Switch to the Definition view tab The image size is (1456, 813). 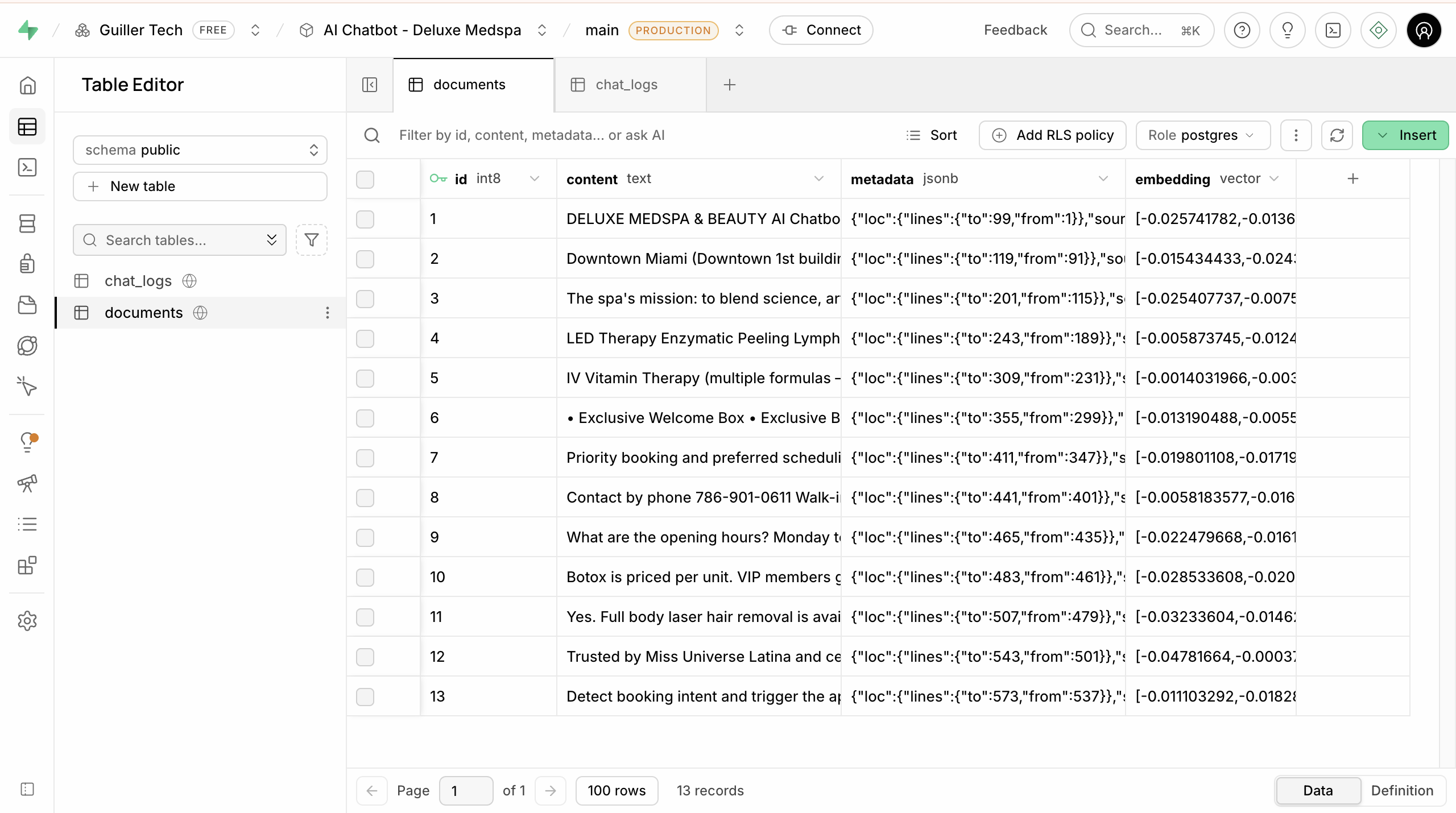[1402, 790]
